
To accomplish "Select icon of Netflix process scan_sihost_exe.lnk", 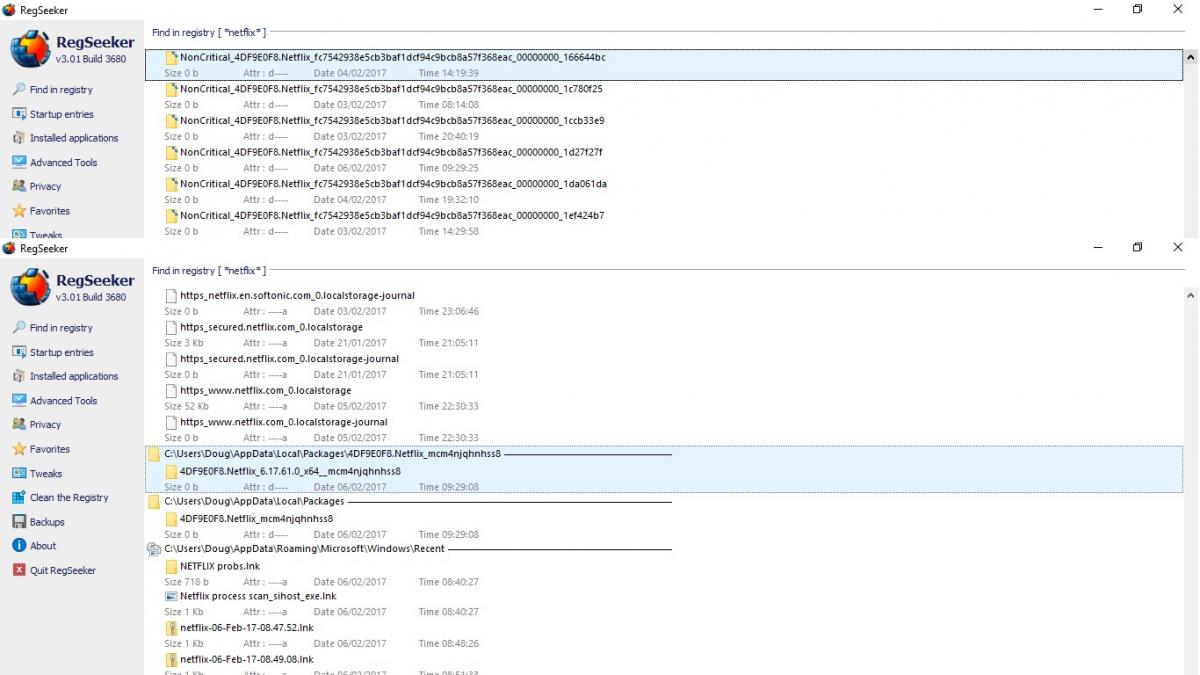I will pyautogui.click(x=172, y=597).
